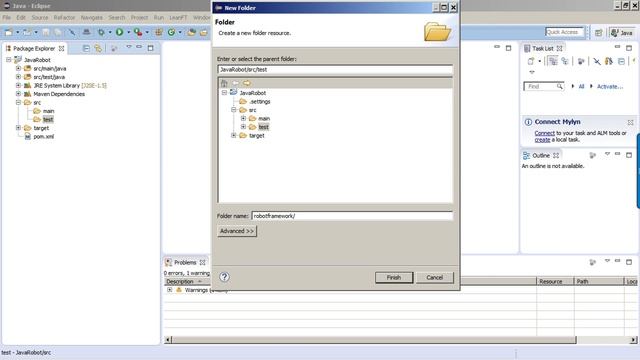This screenshot has width=640, height=360.
Task: Select the test folder in dialog tree
Action: coord(263,127)
